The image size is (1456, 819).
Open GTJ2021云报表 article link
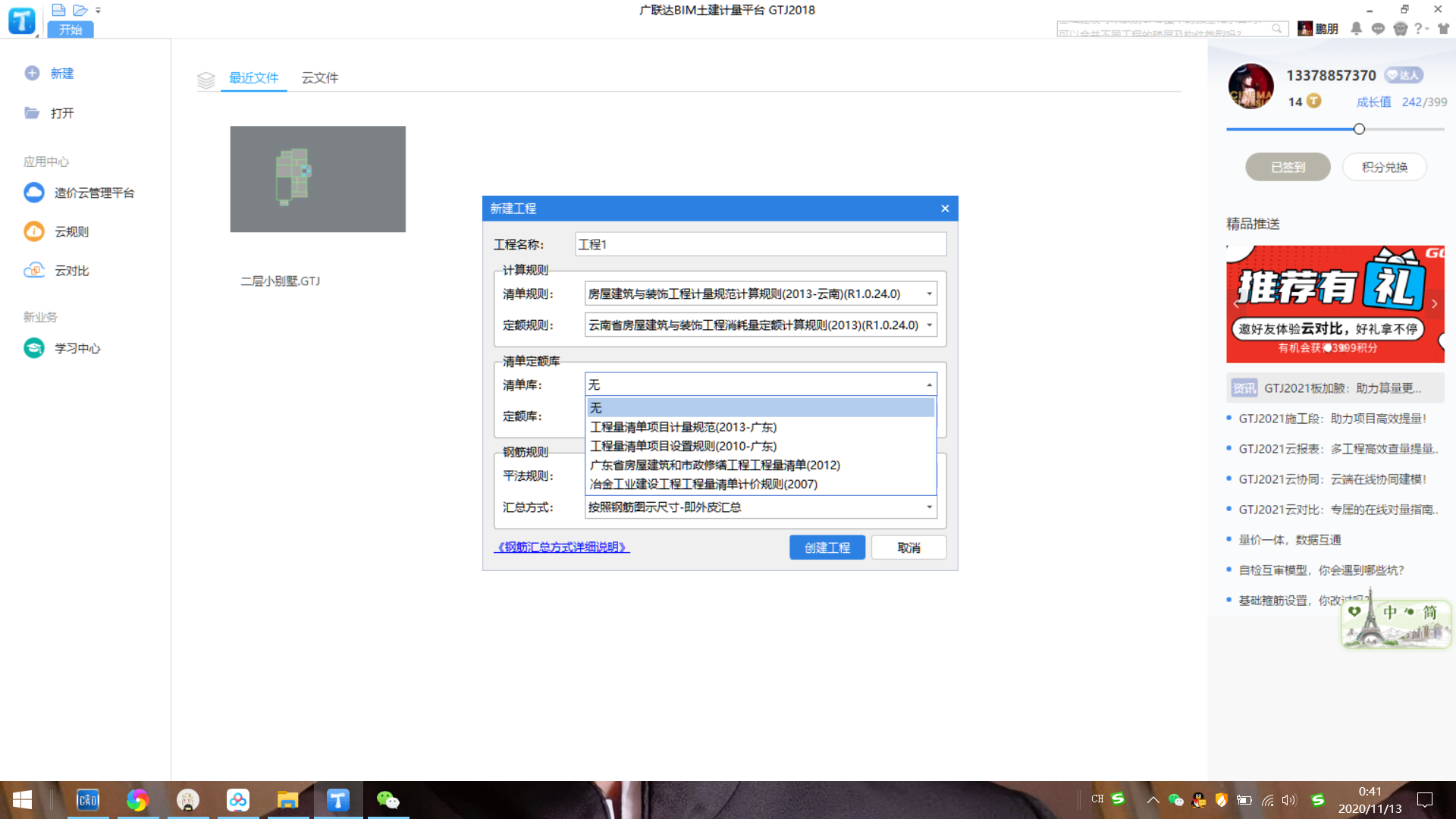1338,449
